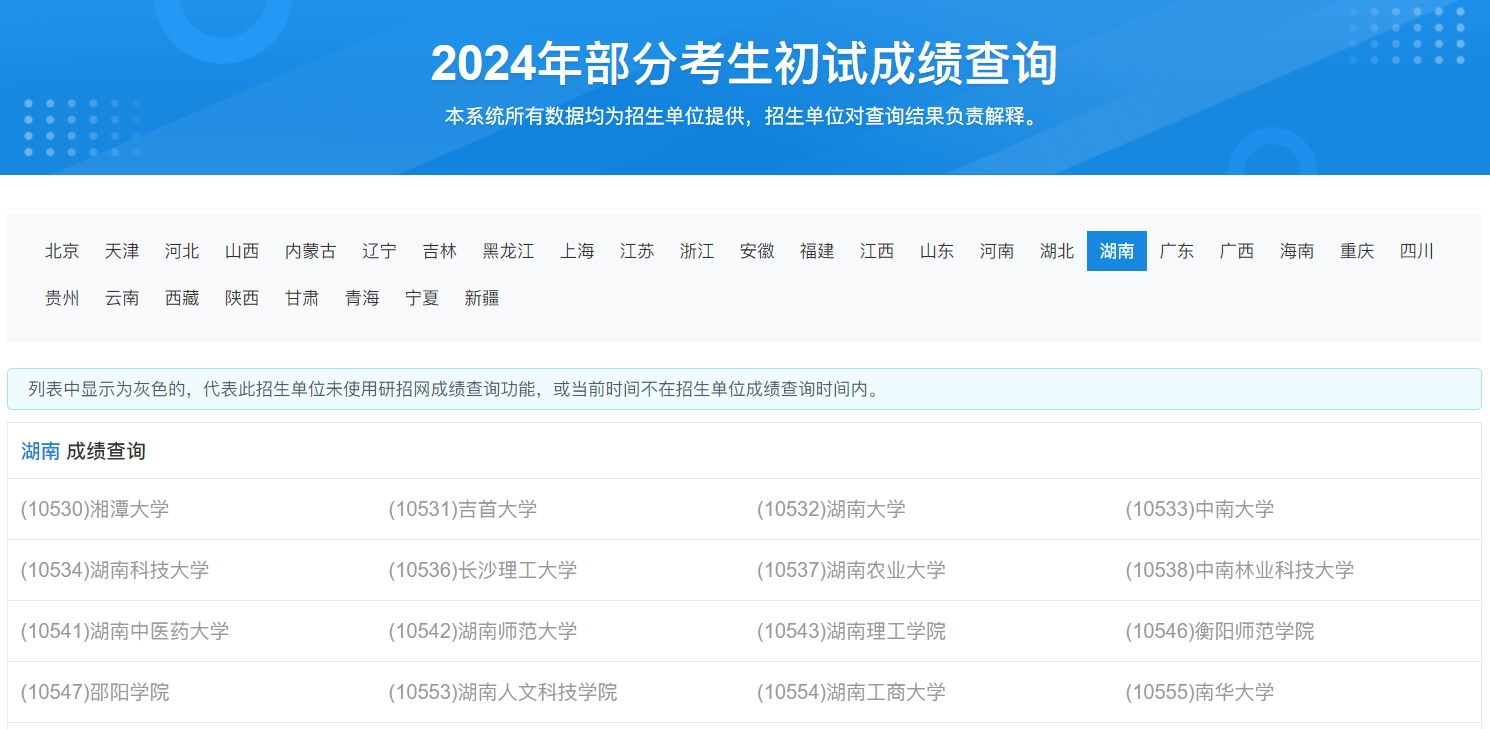Switch to the 黑龙江 tab

508,251
